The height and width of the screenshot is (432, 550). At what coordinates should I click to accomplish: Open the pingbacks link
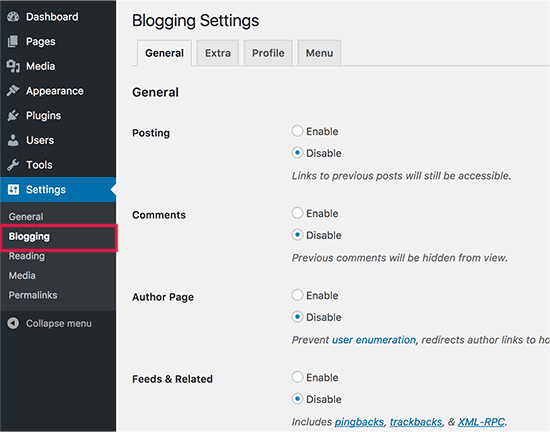pos(359,422)
